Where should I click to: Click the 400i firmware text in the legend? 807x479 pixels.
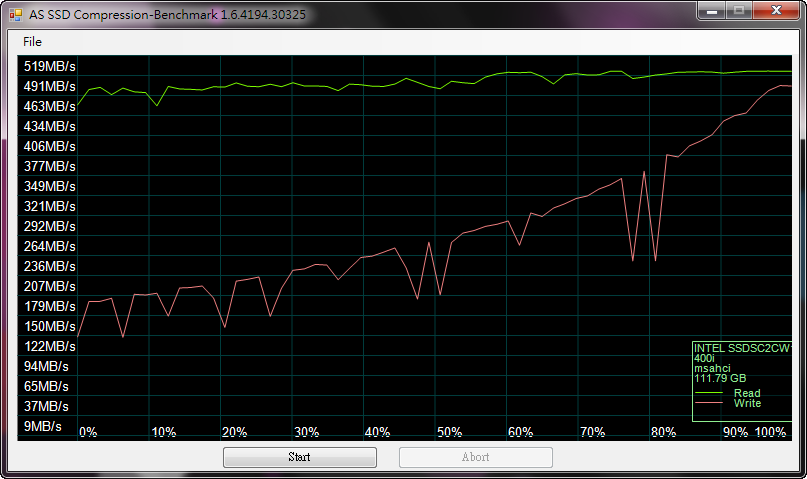704,358
